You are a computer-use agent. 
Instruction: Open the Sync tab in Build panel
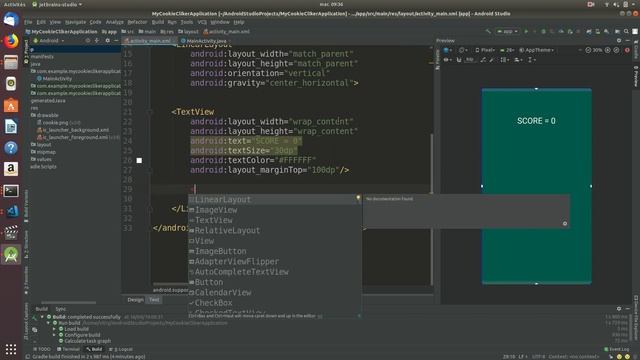(x=60, y=309)
